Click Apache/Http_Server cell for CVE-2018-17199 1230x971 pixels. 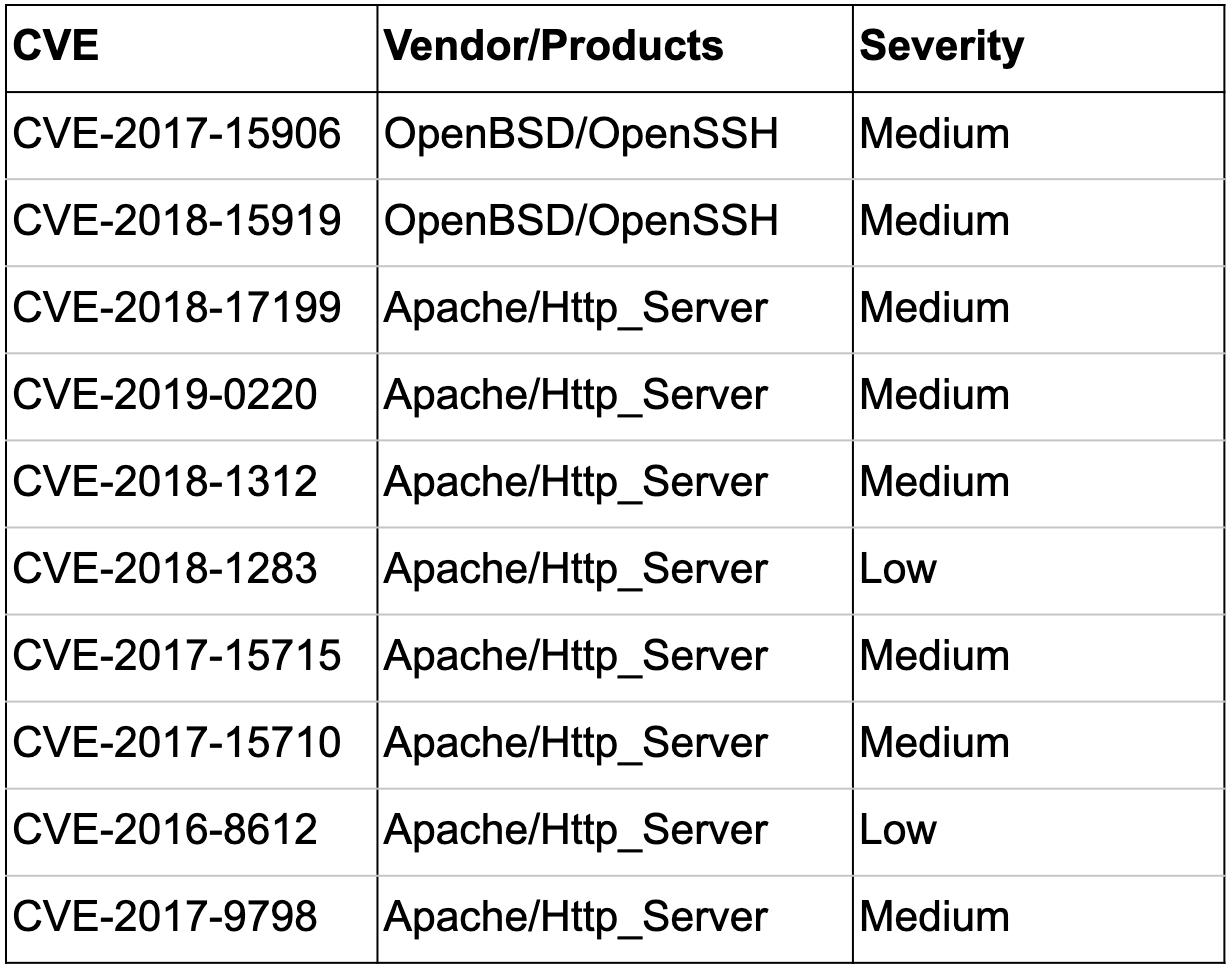[x=615, y=309]
